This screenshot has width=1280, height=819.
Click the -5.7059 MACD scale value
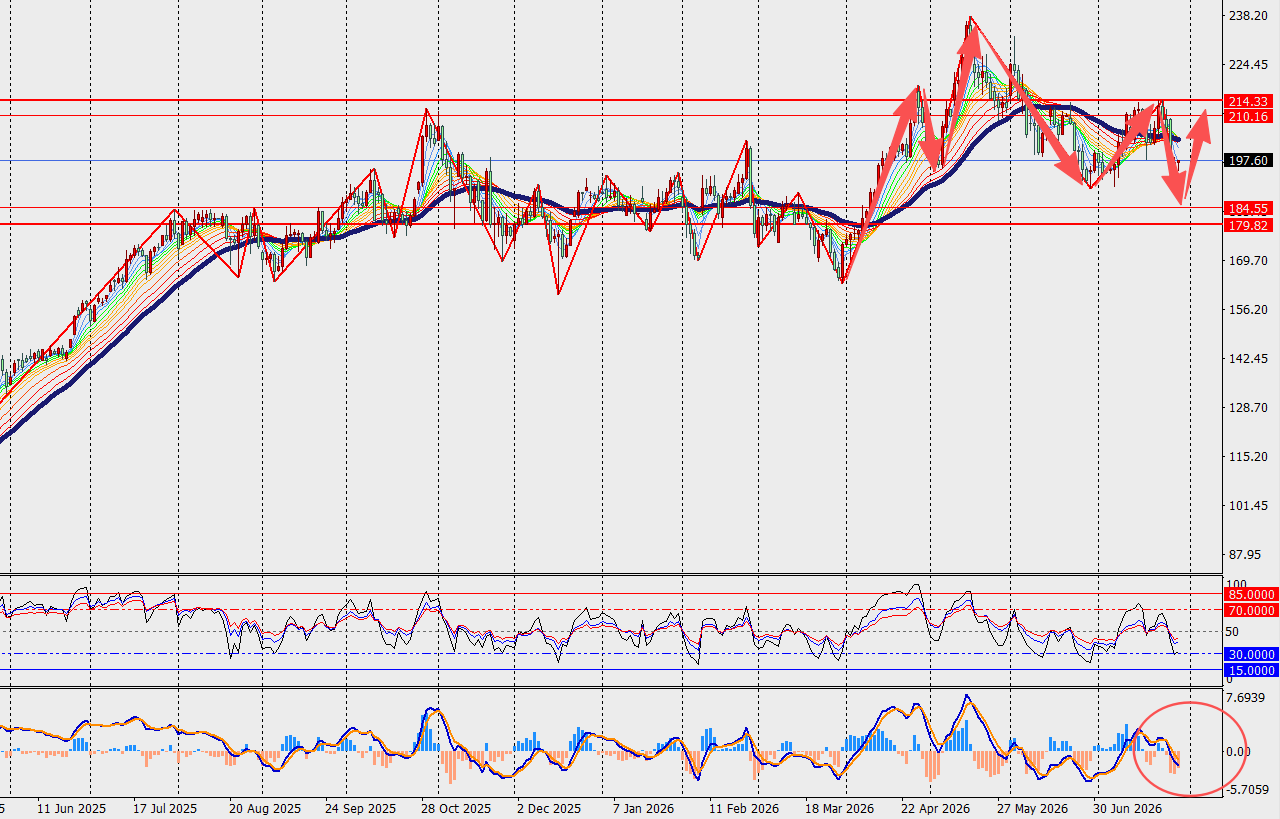pos(1248,790)
